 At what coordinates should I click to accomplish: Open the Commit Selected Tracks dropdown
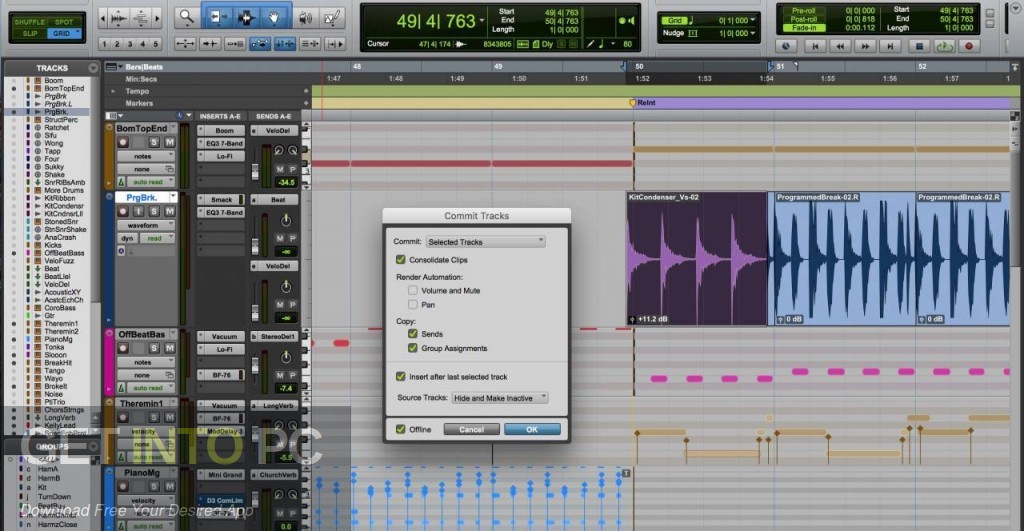tap(486, 242)
